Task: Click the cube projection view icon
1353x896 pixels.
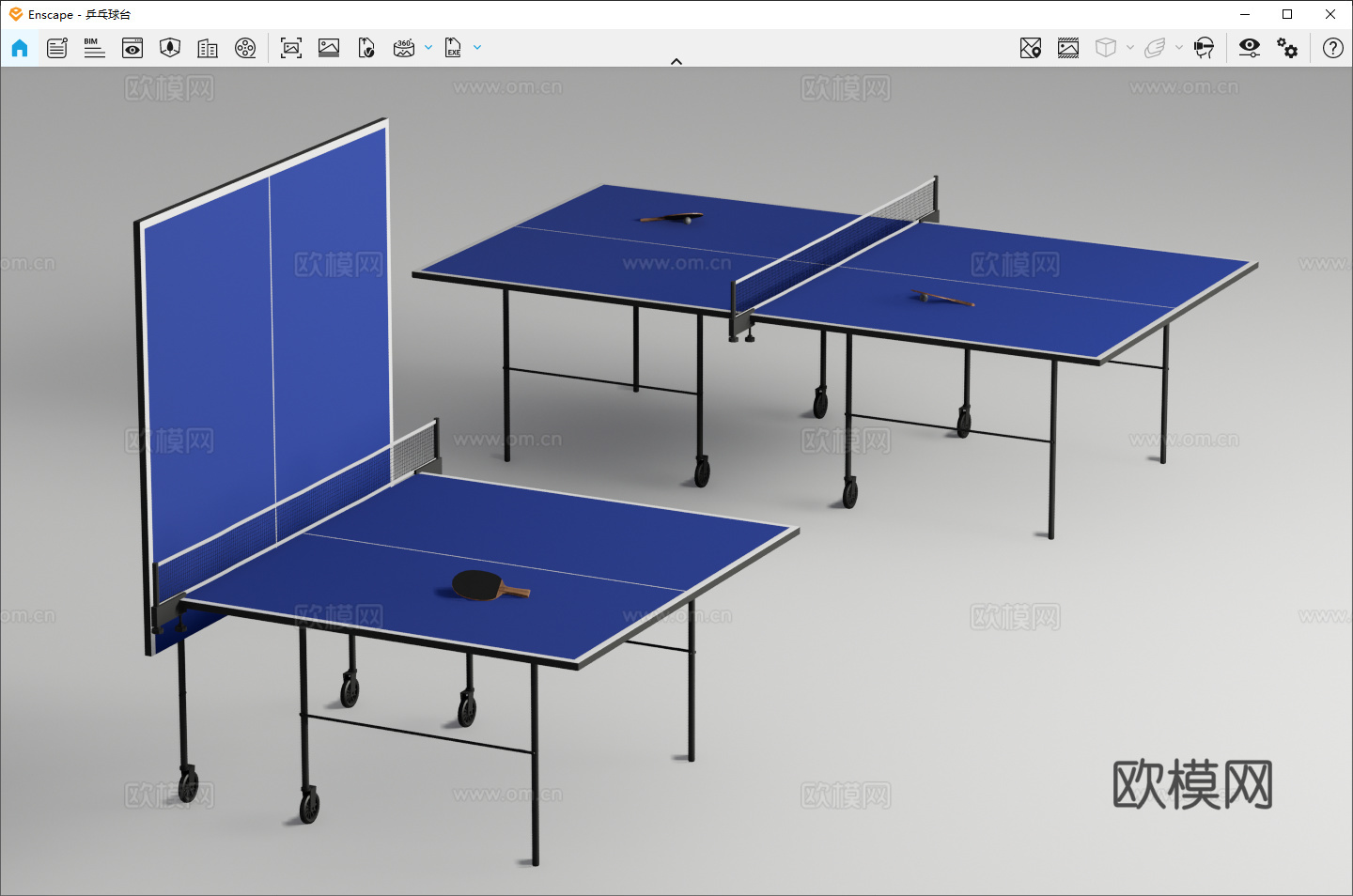Action: coord(1106,48)
